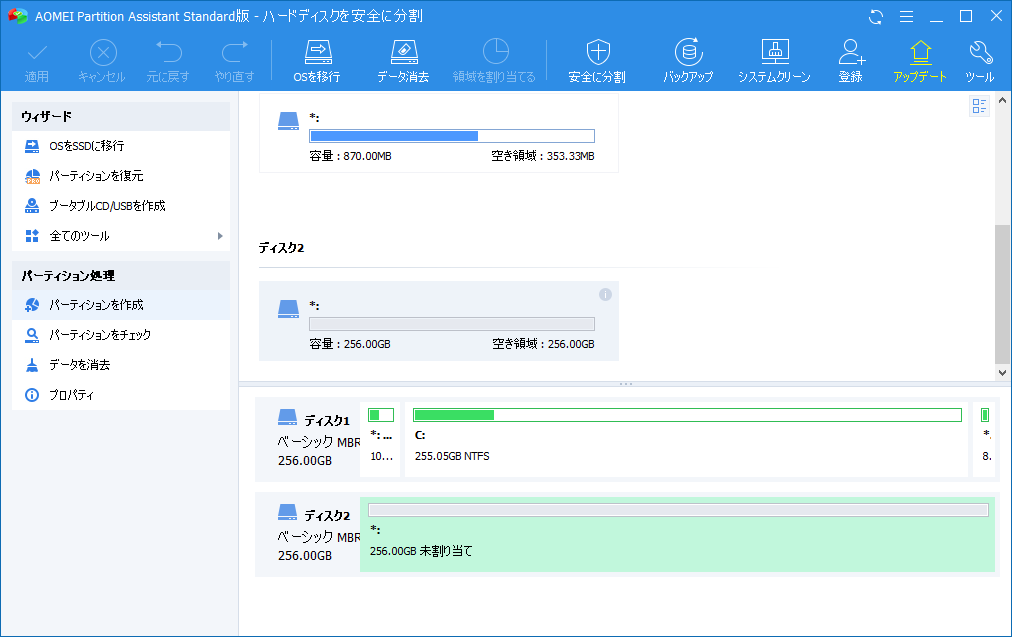Select ディスク2 in the disk map
Screen dimensions: 1012x637
tap(307, 534)
